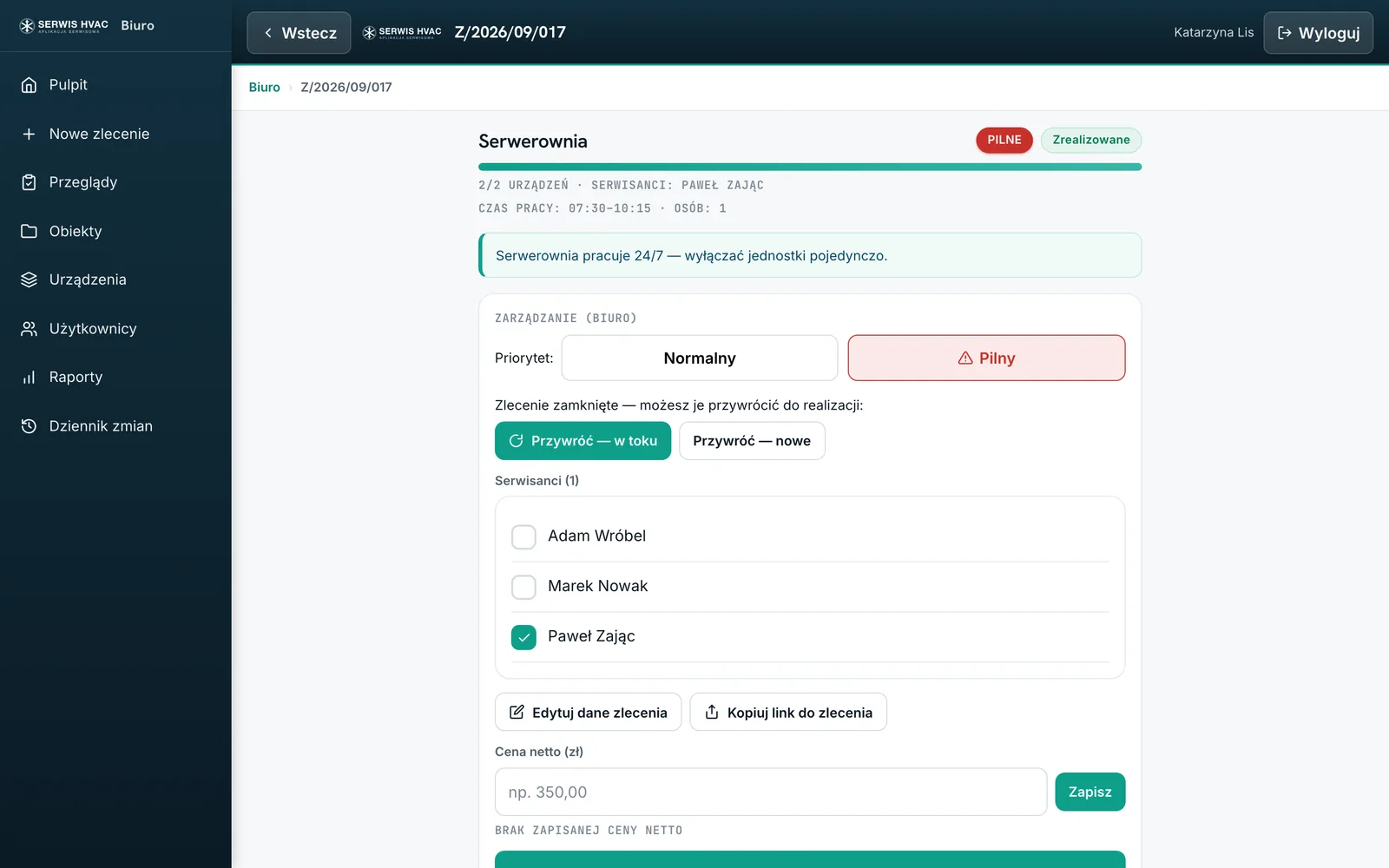
Task: Focus the Cena netto input field
Action: [x=771, y=792]
